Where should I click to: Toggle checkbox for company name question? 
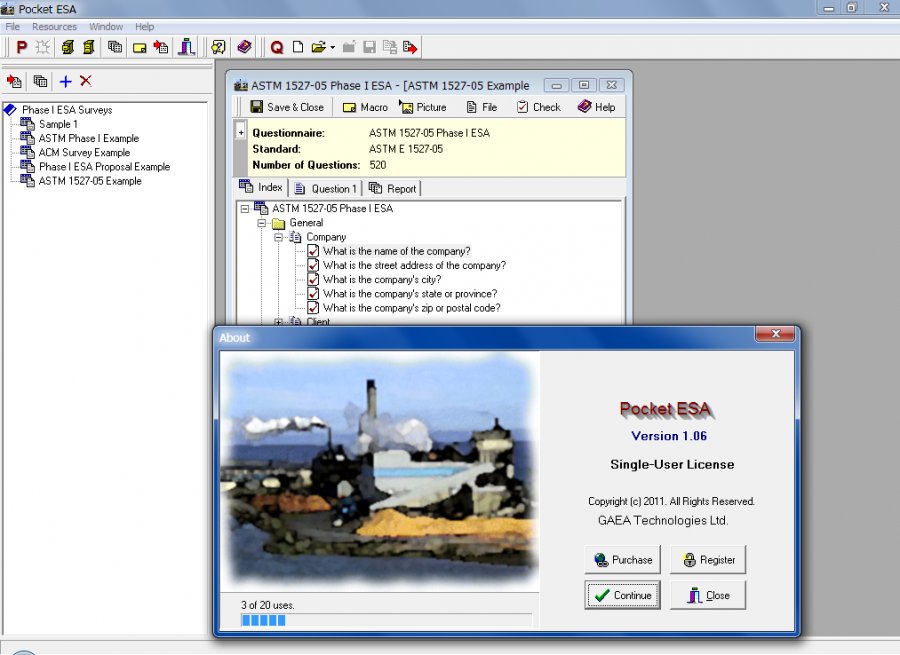313,251
